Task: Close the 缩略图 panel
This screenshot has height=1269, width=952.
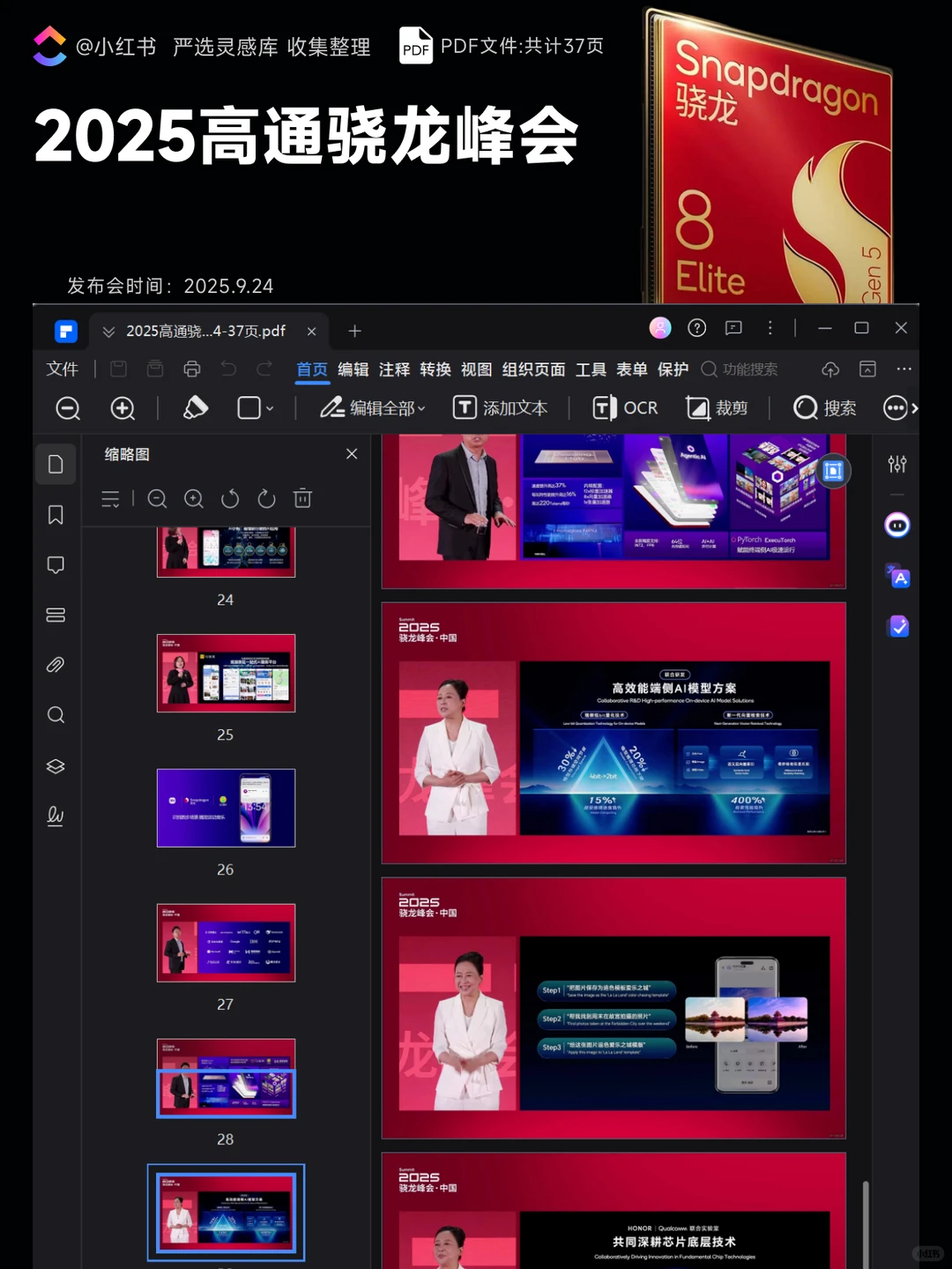Action: coord(352,453)
